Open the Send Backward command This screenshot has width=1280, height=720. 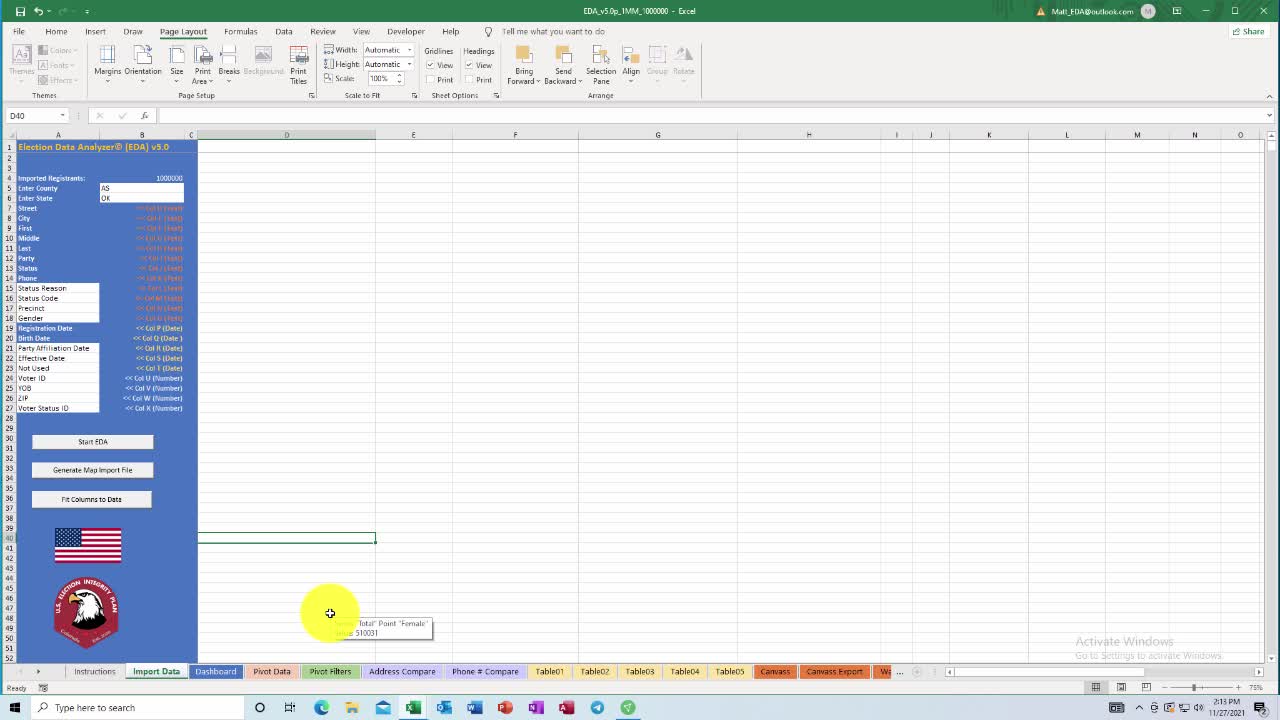coord(563,65)
